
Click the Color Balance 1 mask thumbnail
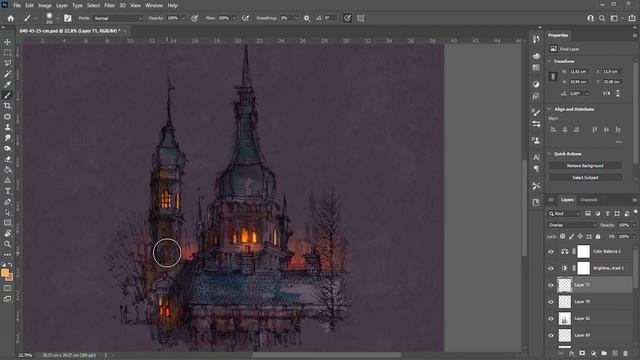click(583, 251)
